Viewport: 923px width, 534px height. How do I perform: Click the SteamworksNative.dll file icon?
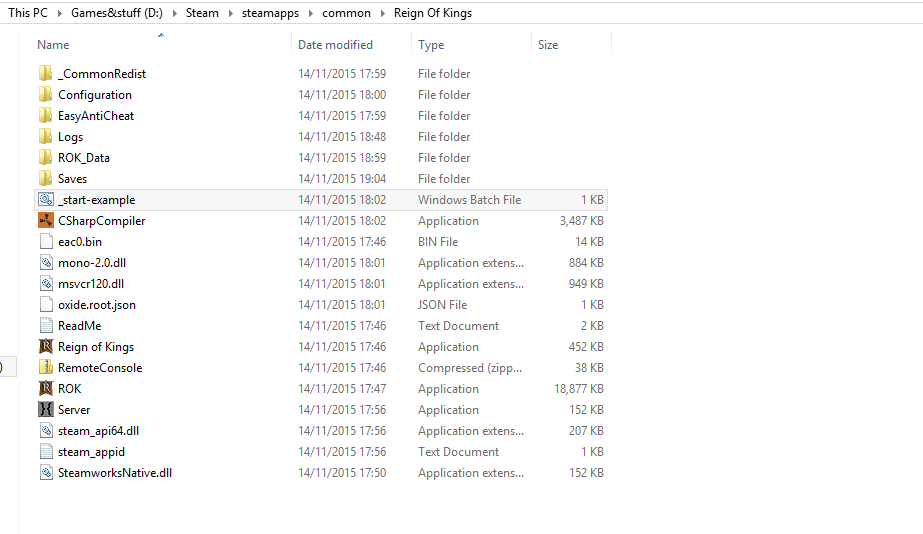click(x=46, y=473)
